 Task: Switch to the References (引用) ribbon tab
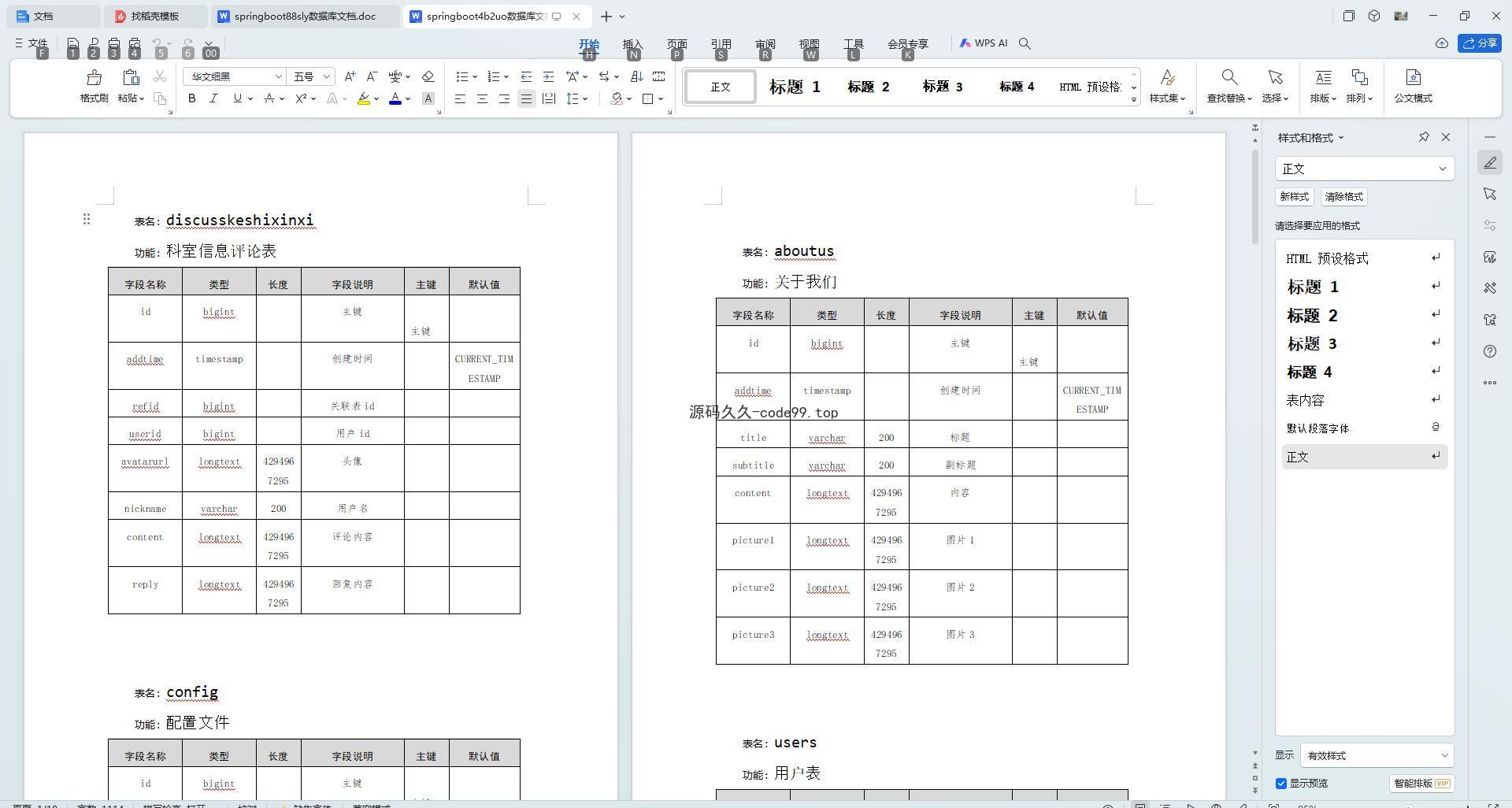click(721, 44)
